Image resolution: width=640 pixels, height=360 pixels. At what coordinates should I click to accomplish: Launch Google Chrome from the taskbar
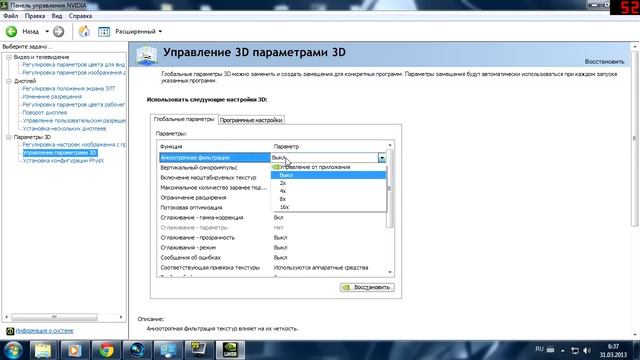tap(107, 350)
